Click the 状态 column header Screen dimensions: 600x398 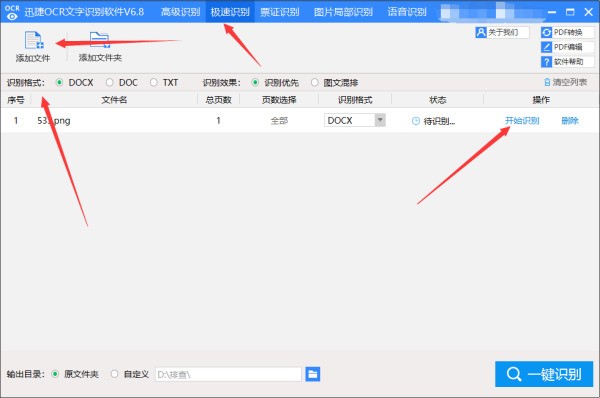[438, 100]
